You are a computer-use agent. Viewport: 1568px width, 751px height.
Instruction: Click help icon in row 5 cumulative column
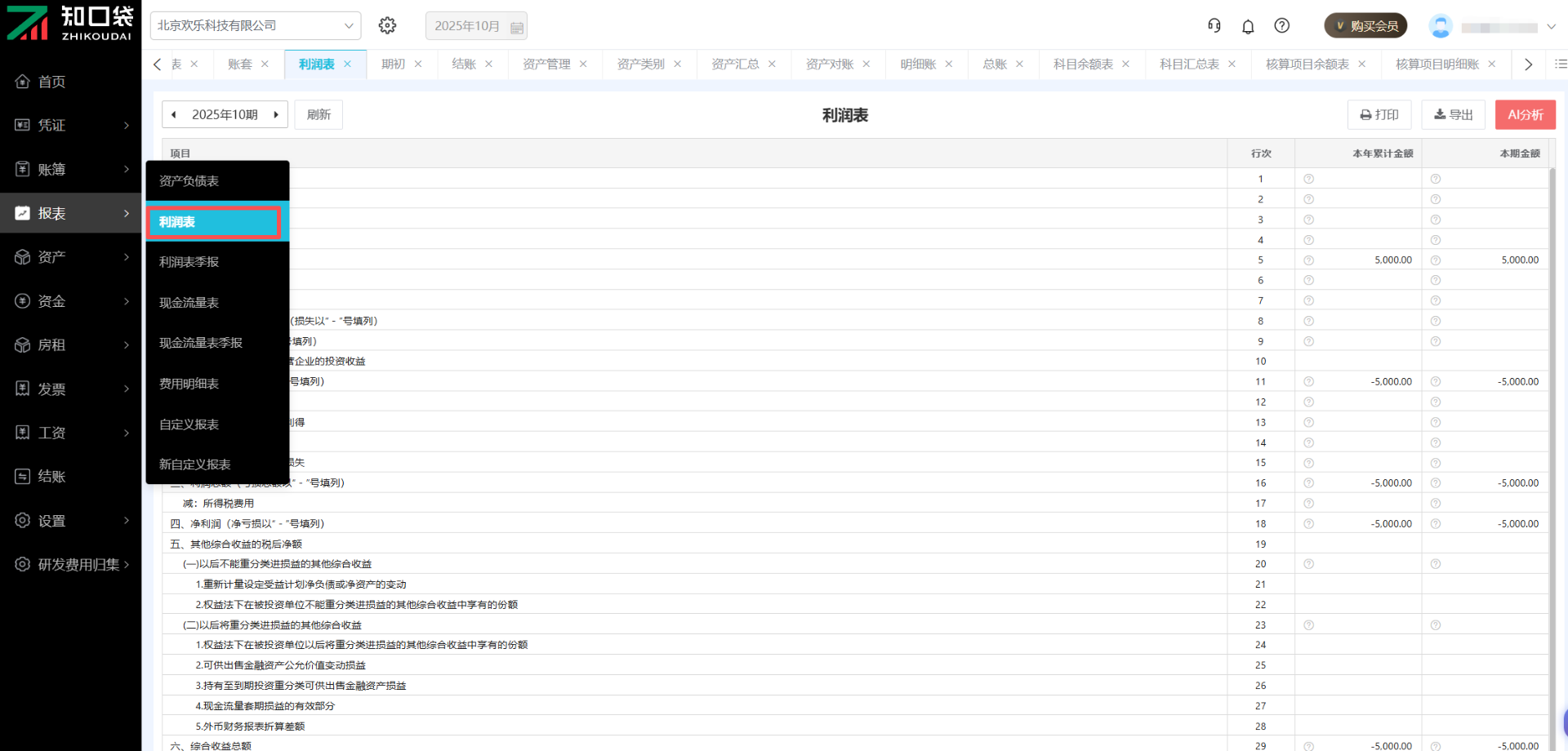pos(1308,260)
